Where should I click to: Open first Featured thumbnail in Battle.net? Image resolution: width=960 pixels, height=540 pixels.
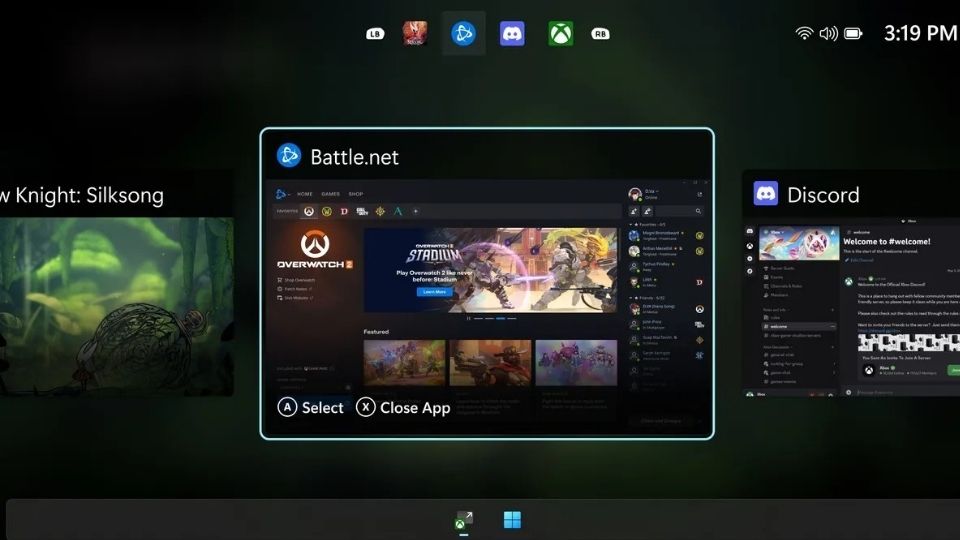(x=404, y=362)
